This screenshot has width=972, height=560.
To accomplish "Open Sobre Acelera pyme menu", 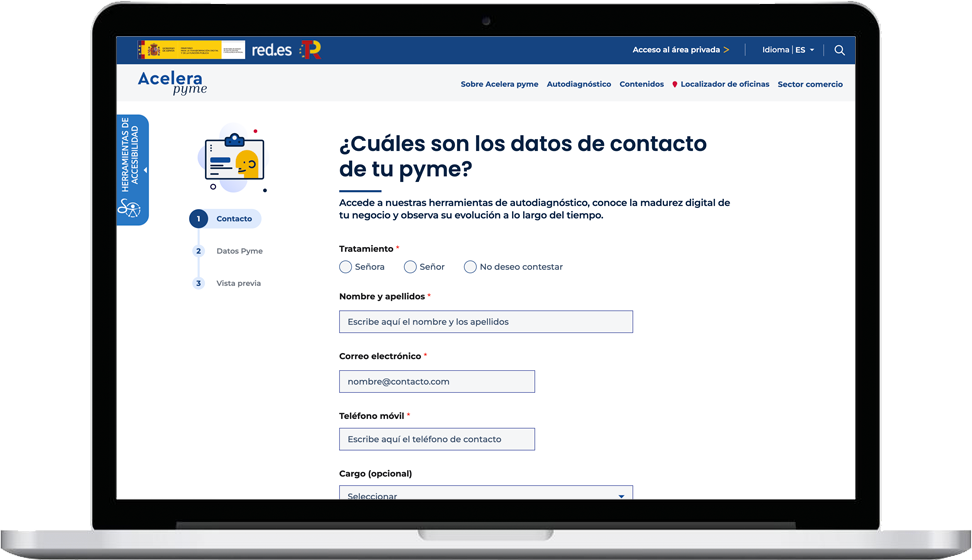I will (x=499, y=84).
